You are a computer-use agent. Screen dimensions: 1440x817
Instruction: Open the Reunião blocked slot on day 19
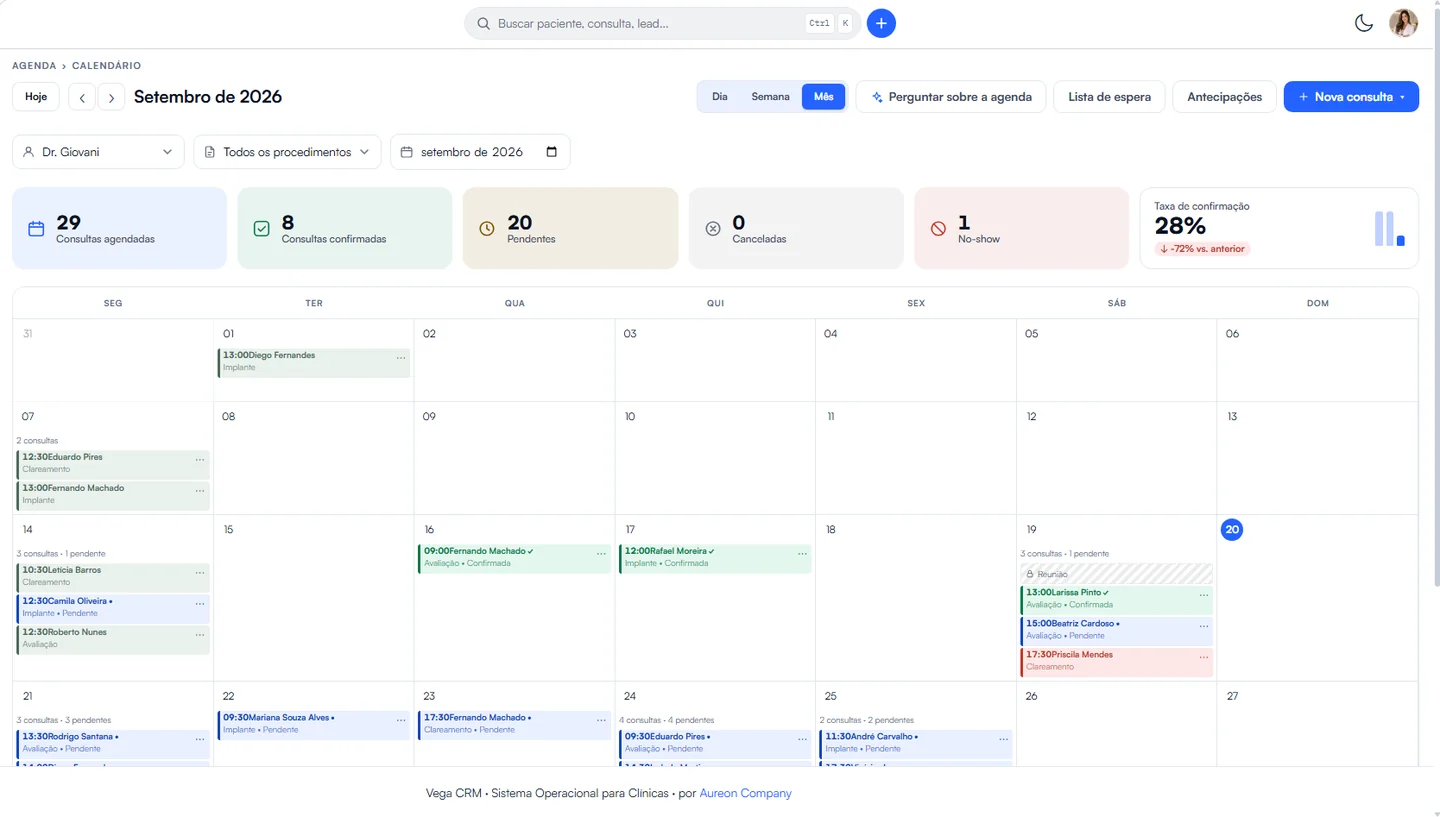[x=1116, y=574]
